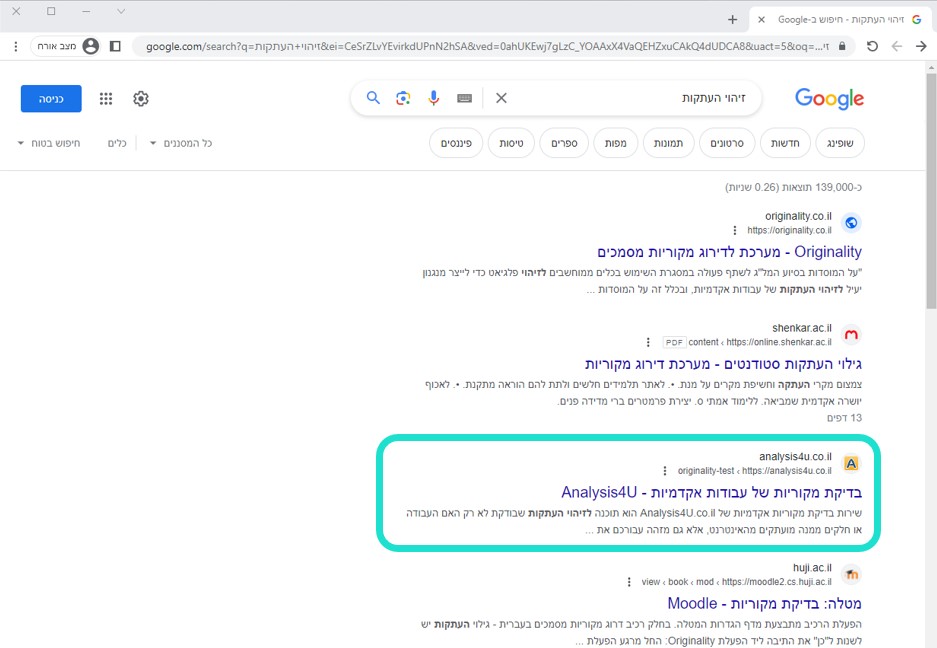Open the tab search chevron in title bar
937x648 pixels.
click(121, 11)
